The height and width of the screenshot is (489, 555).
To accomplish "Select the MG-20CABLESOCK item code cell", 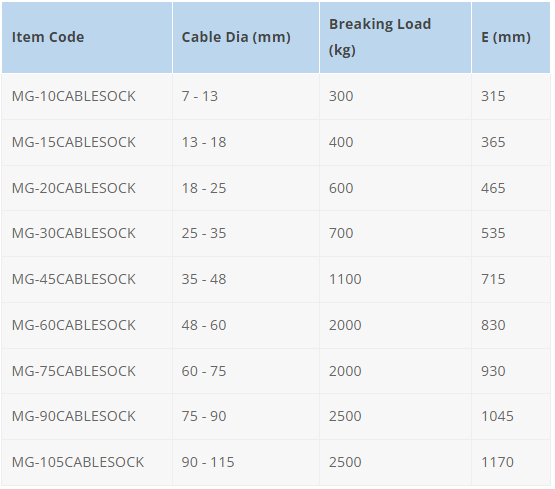I will click(87, 188).
